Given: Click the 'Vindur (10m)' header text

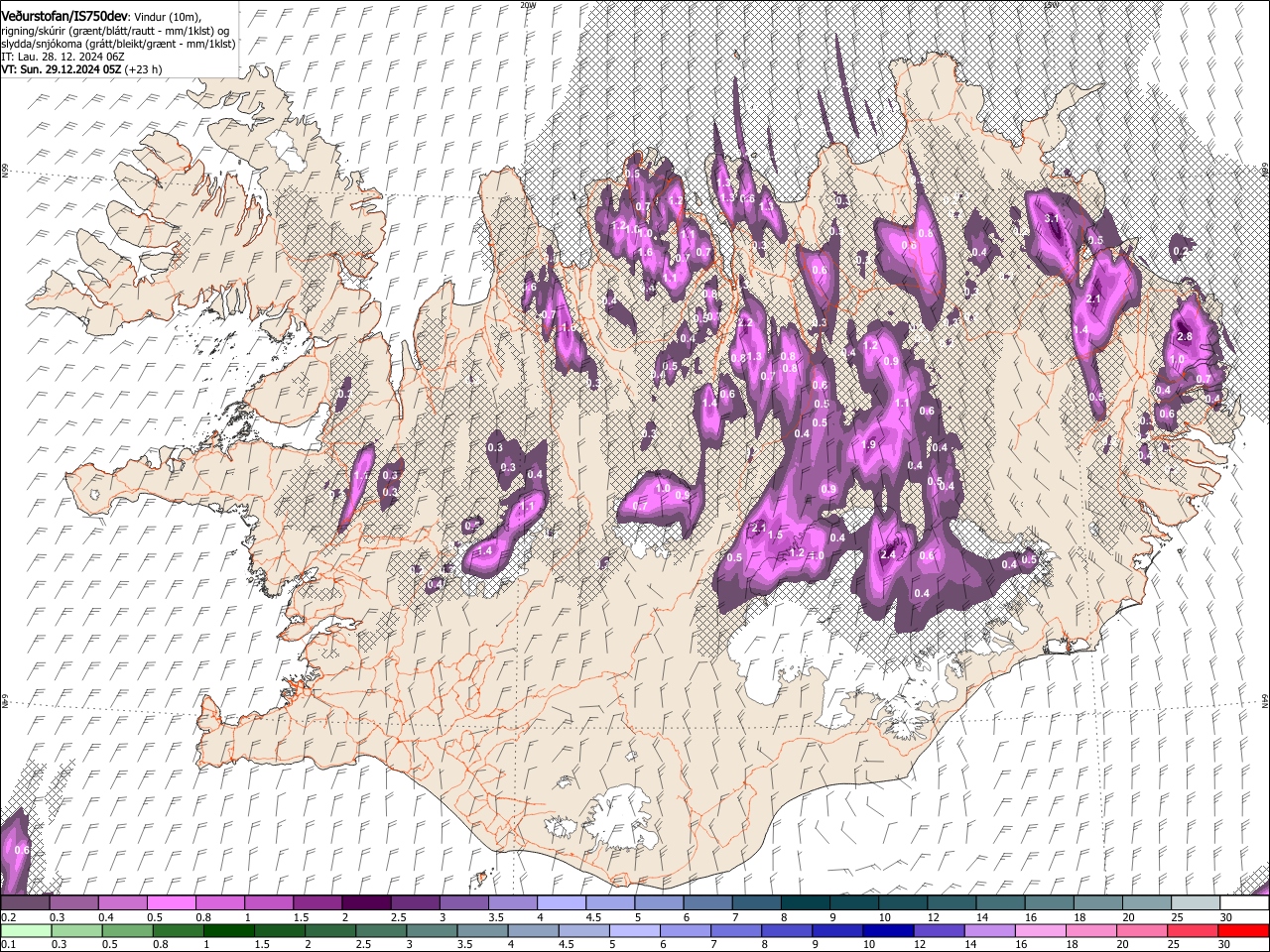Looking at the screenshot, I should pos(169,15).
